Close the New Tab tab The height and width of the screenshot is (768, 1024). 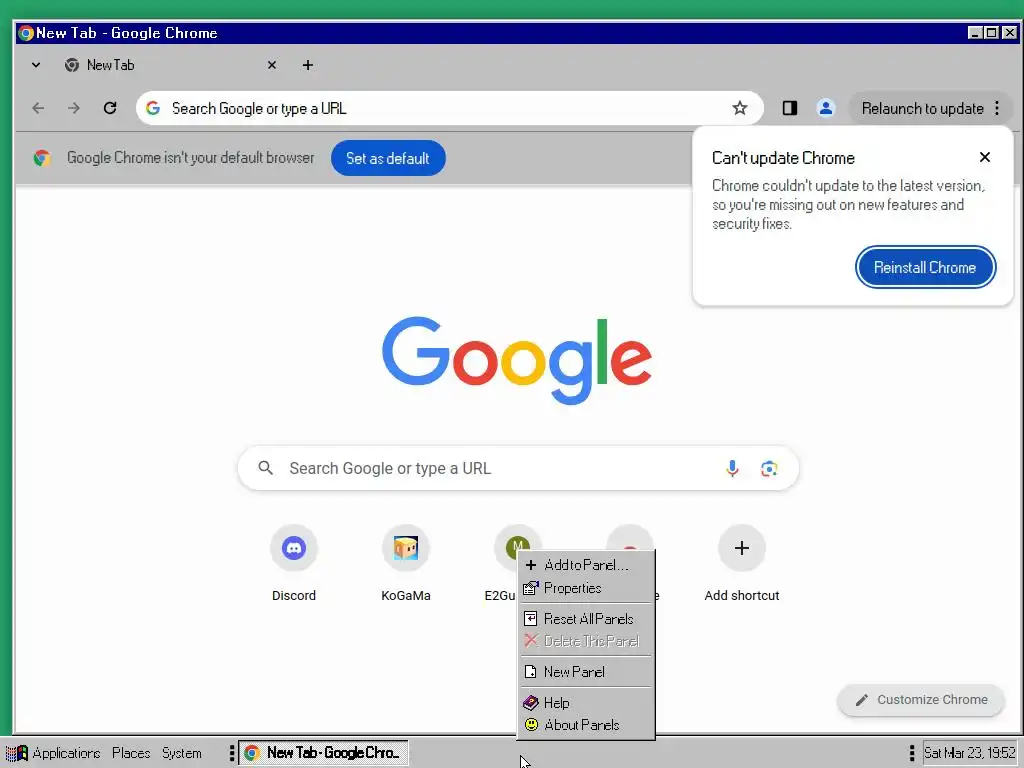click(272, 65)
